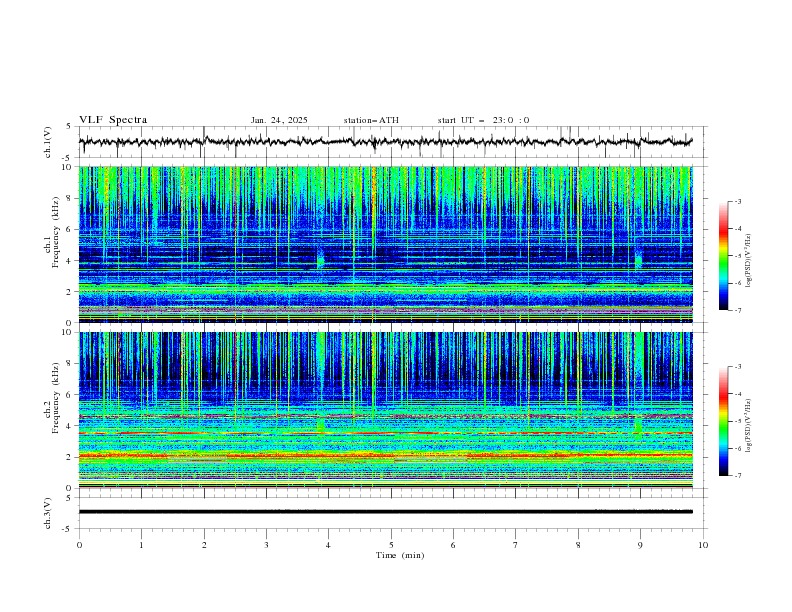Screen dimensions: 792x612
Task: Click the 'ch.1(V)' vertical axis label
Action: point(48,142)
